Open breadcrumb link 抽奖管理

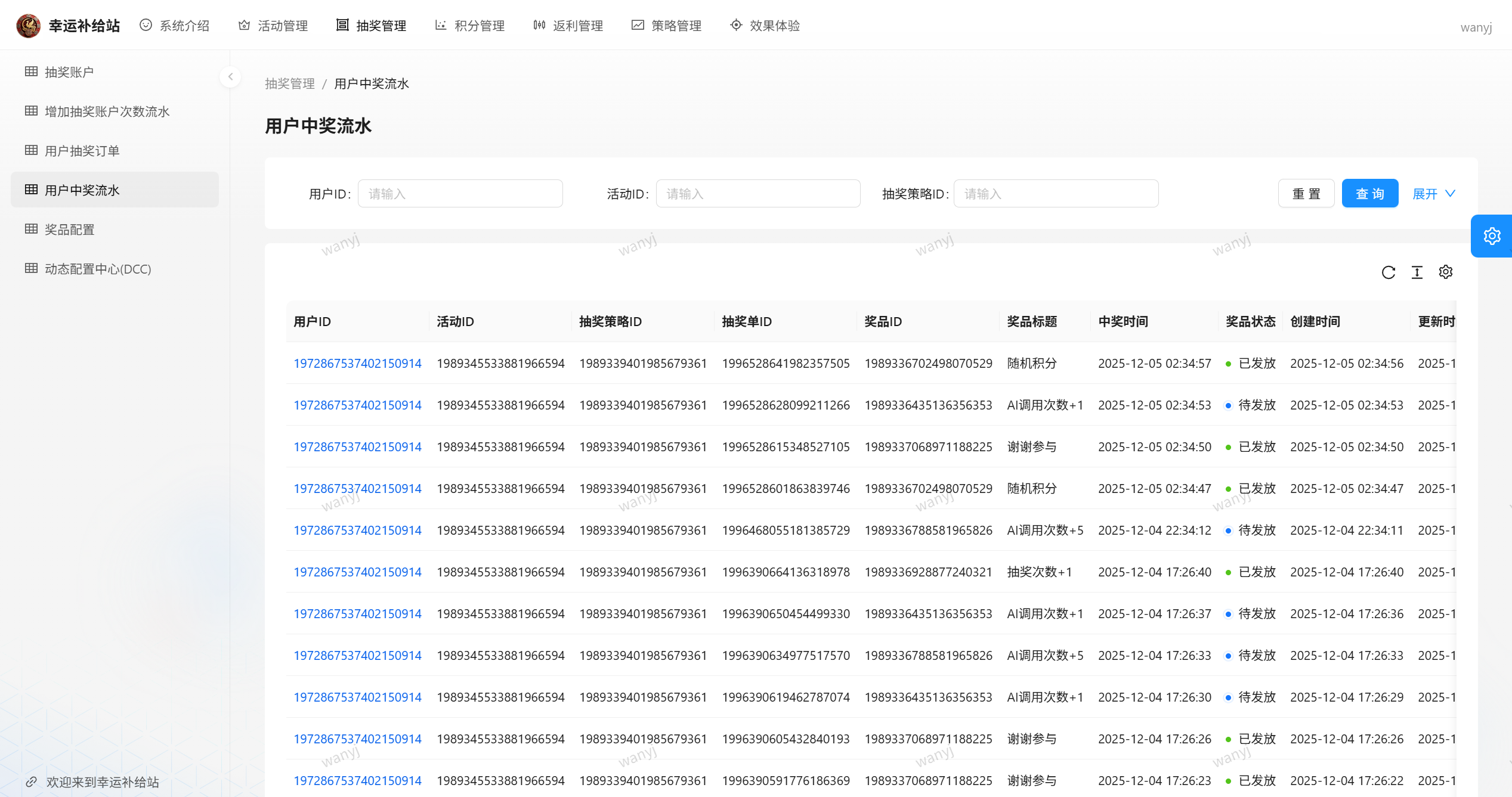[x=290, y=83]
